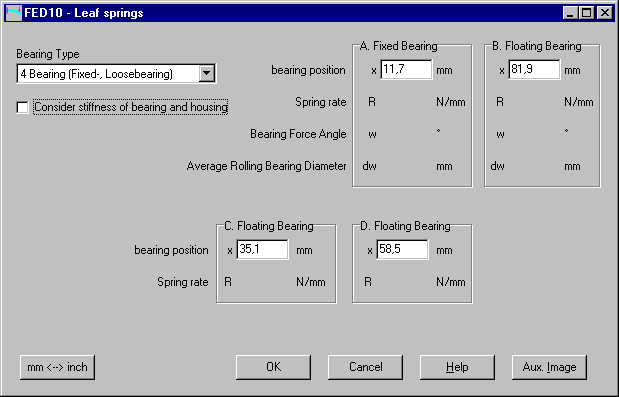Maximize the FED10 Leaf springs window
The height and width of the screenshot is (397, 619).
coord(587,13)
